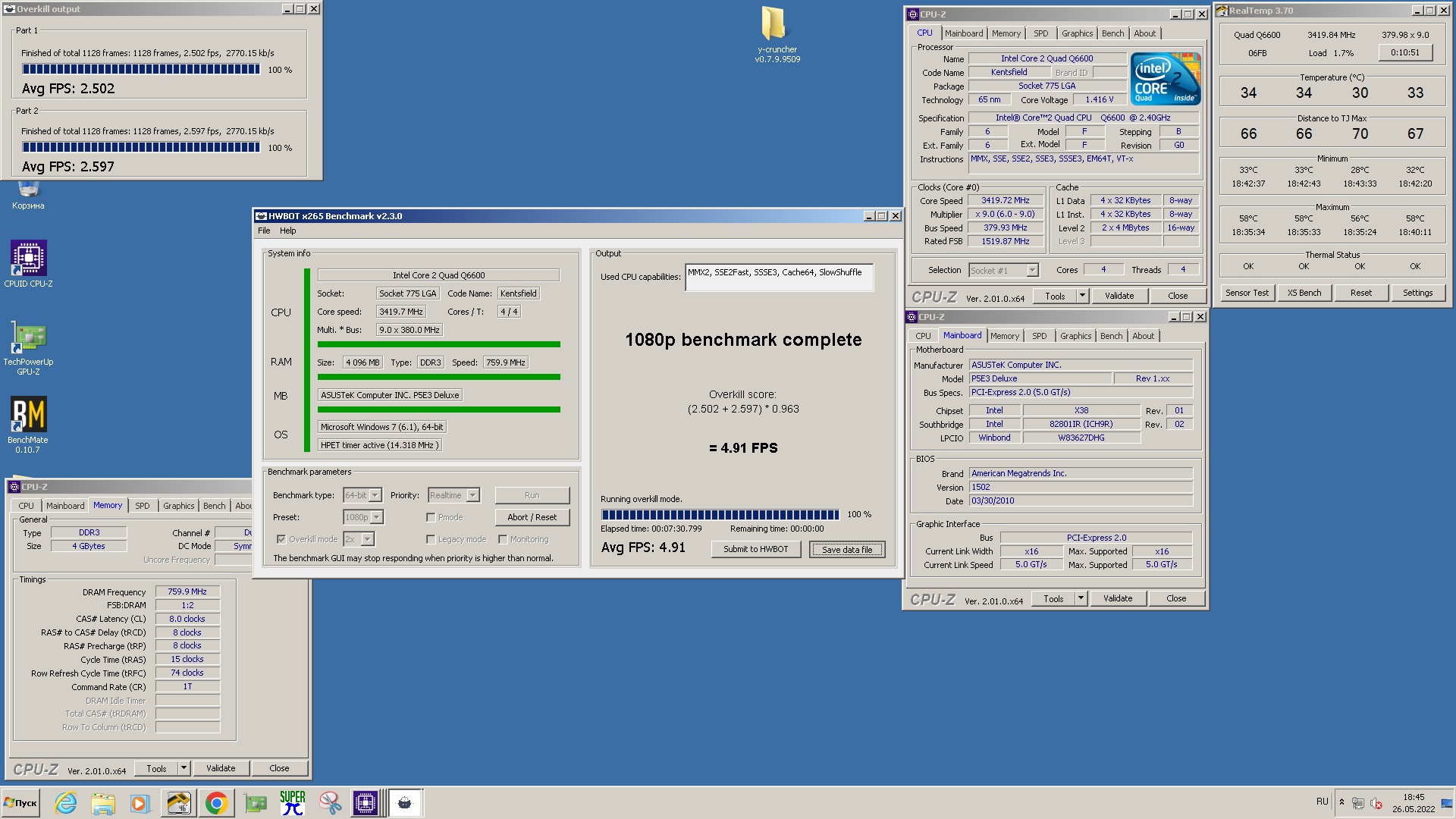Switch to RealTemp taskbar item
The height and width of the screenshot is (819, 1456).
point(179,802)
